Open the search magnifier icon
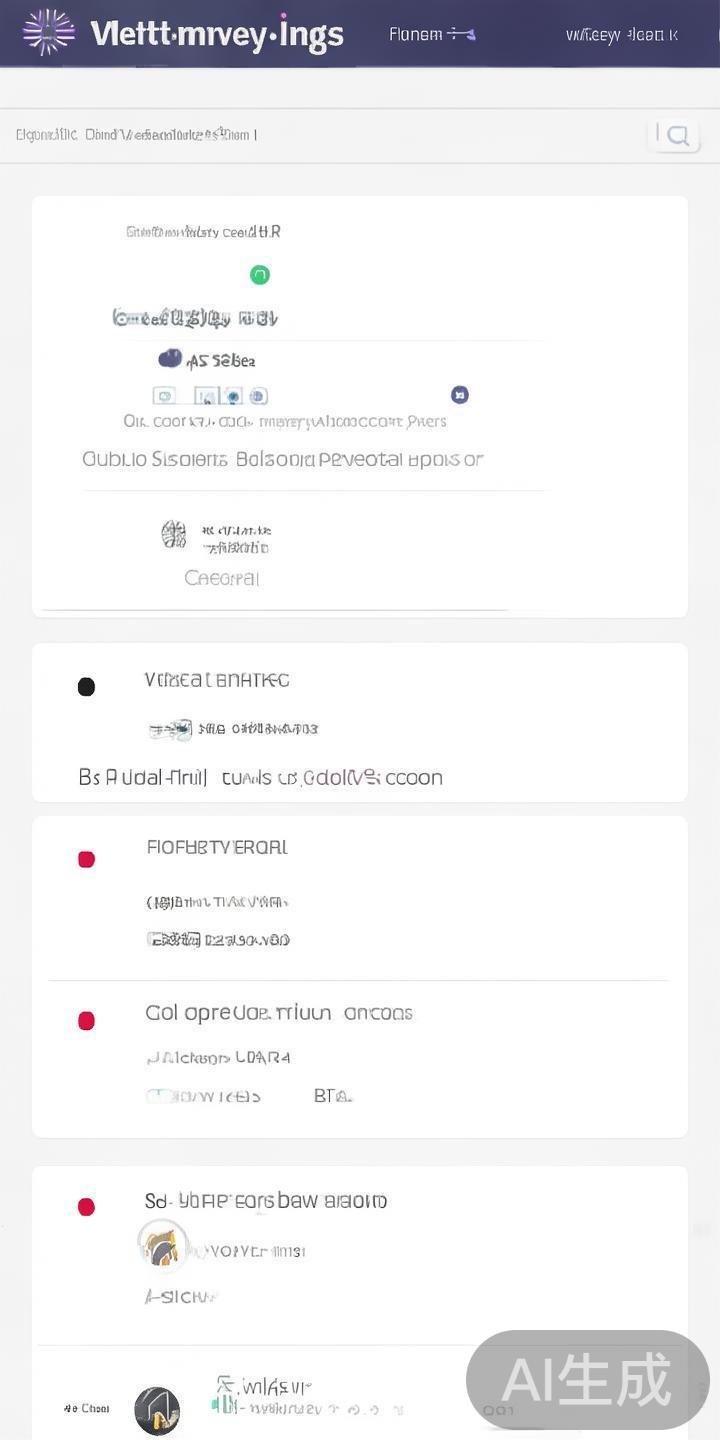 click(677, 136)
